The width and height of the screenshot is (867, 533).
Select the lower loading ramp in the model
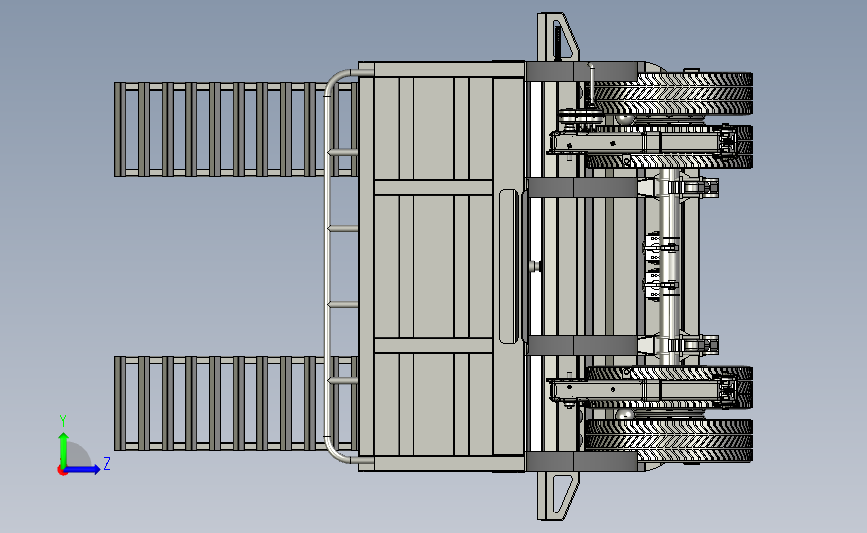236,403
